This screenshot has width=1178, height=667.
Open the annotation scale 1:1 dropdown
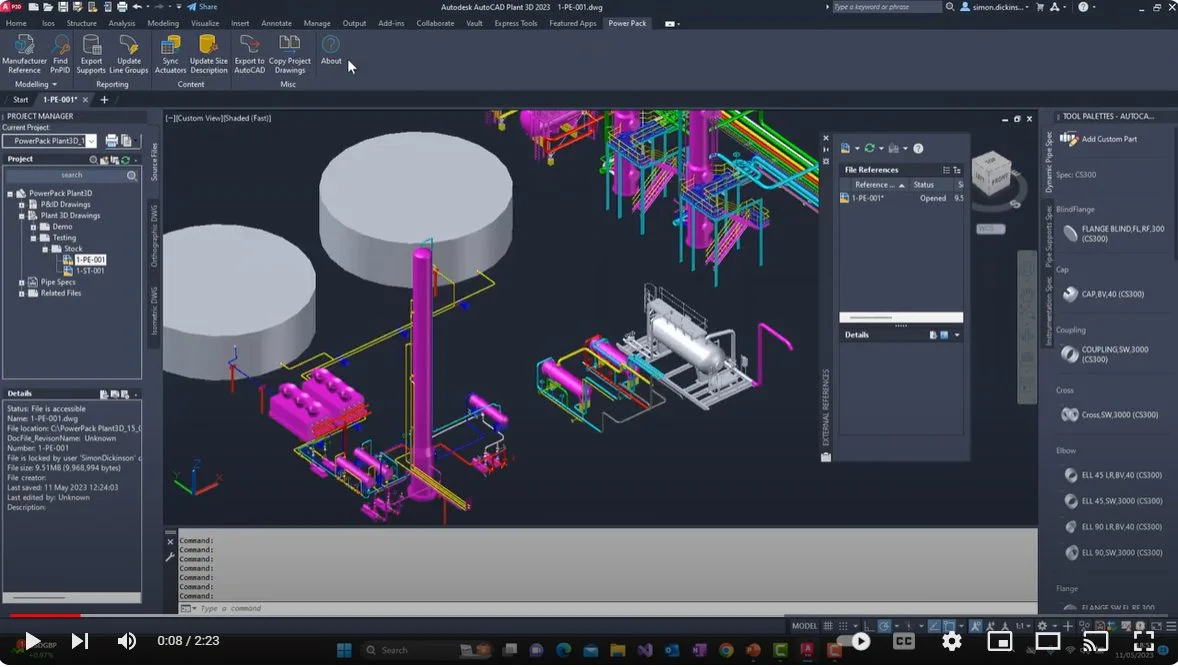click(1023, 626)
